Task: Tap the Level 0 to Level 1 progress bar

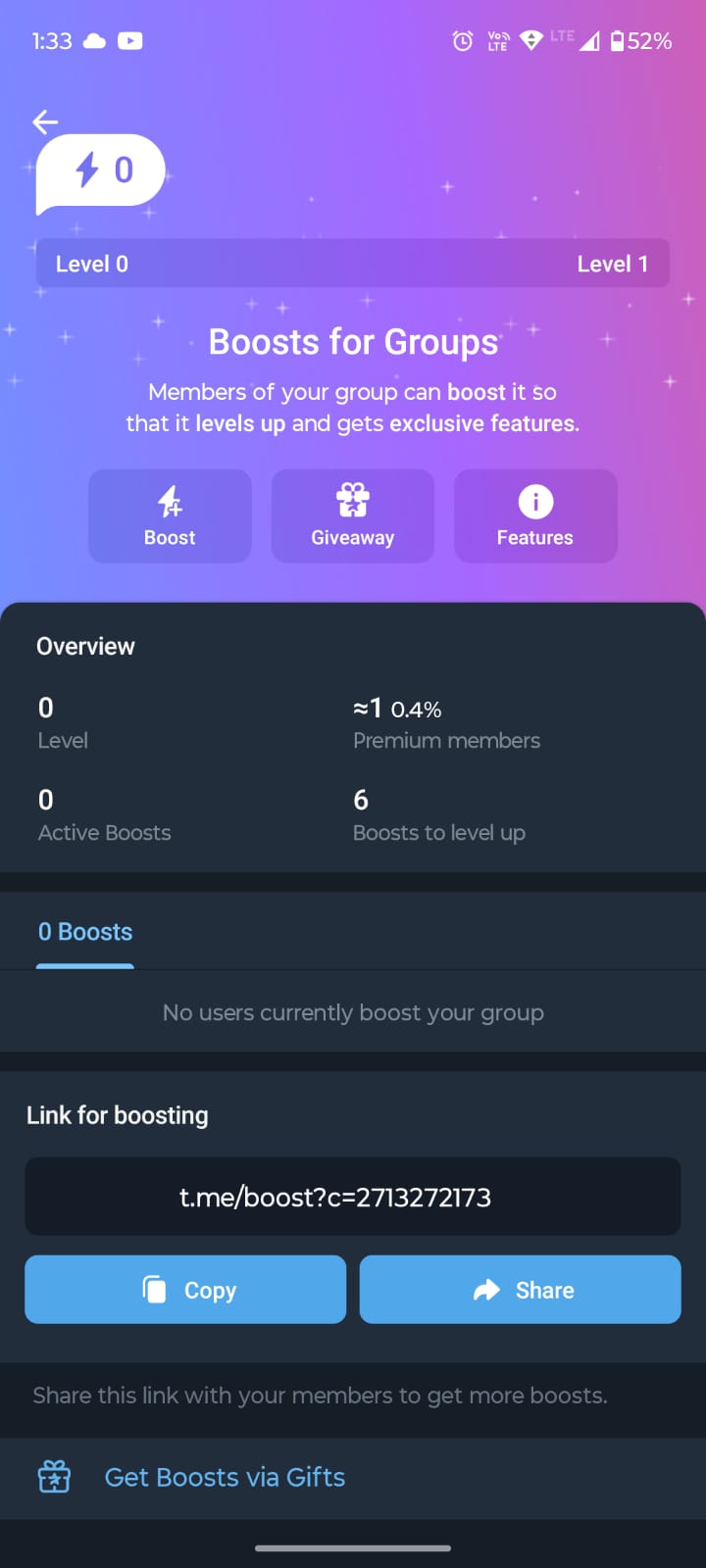Action: (352, 264)
